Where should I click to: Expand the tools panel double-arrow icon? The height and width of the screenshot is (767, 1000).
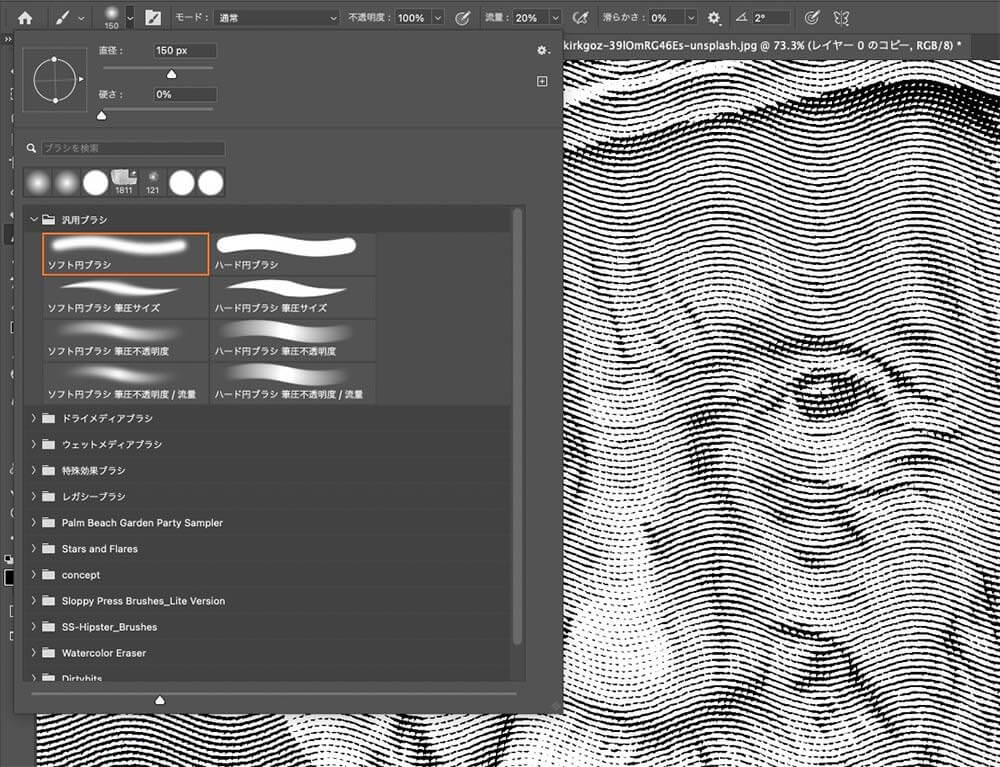pyautogui.click(x=8, y=40)
